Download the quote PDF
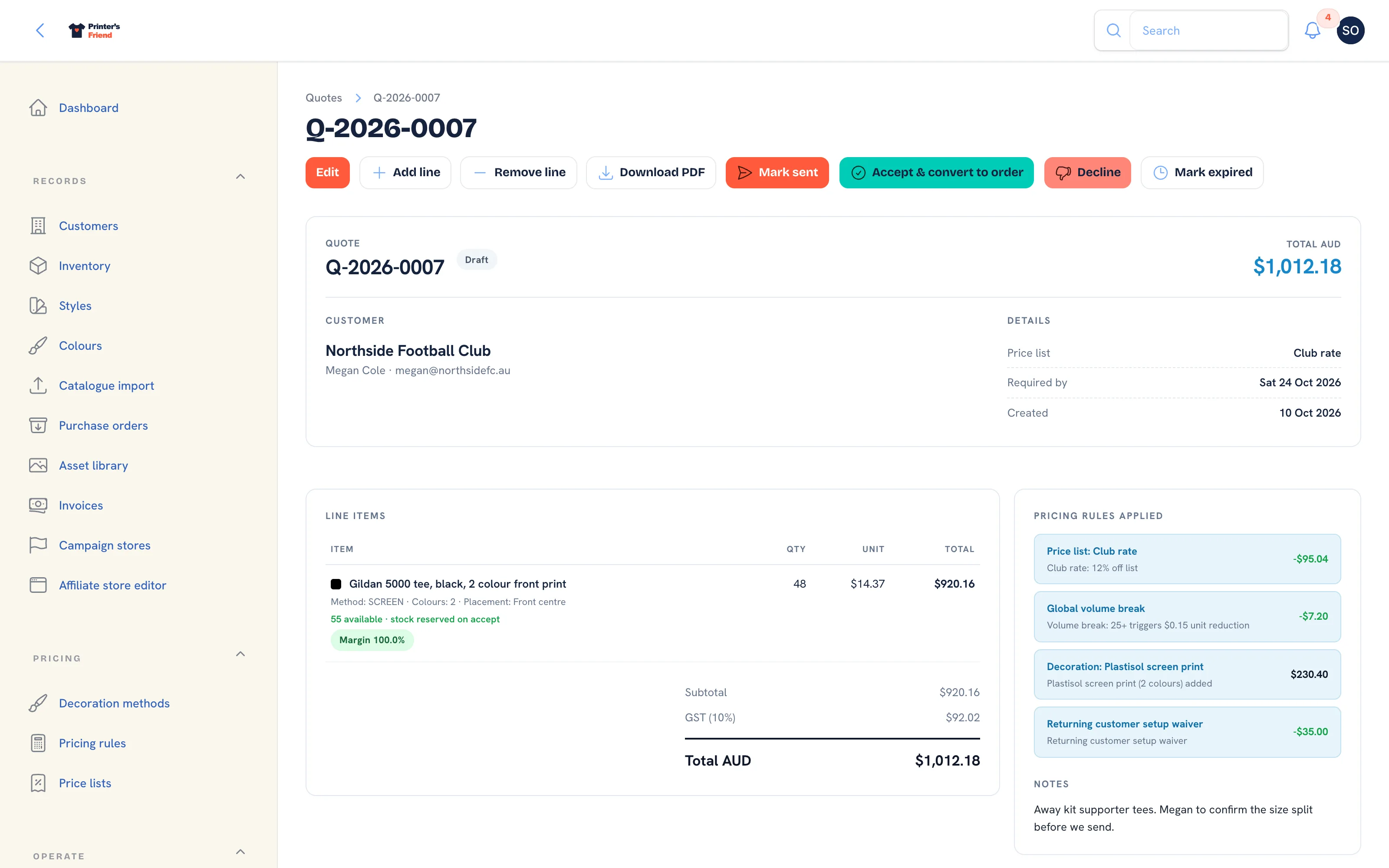This screenshot has height=868, width=1389. pyautogui.click(x=651, y=172)
